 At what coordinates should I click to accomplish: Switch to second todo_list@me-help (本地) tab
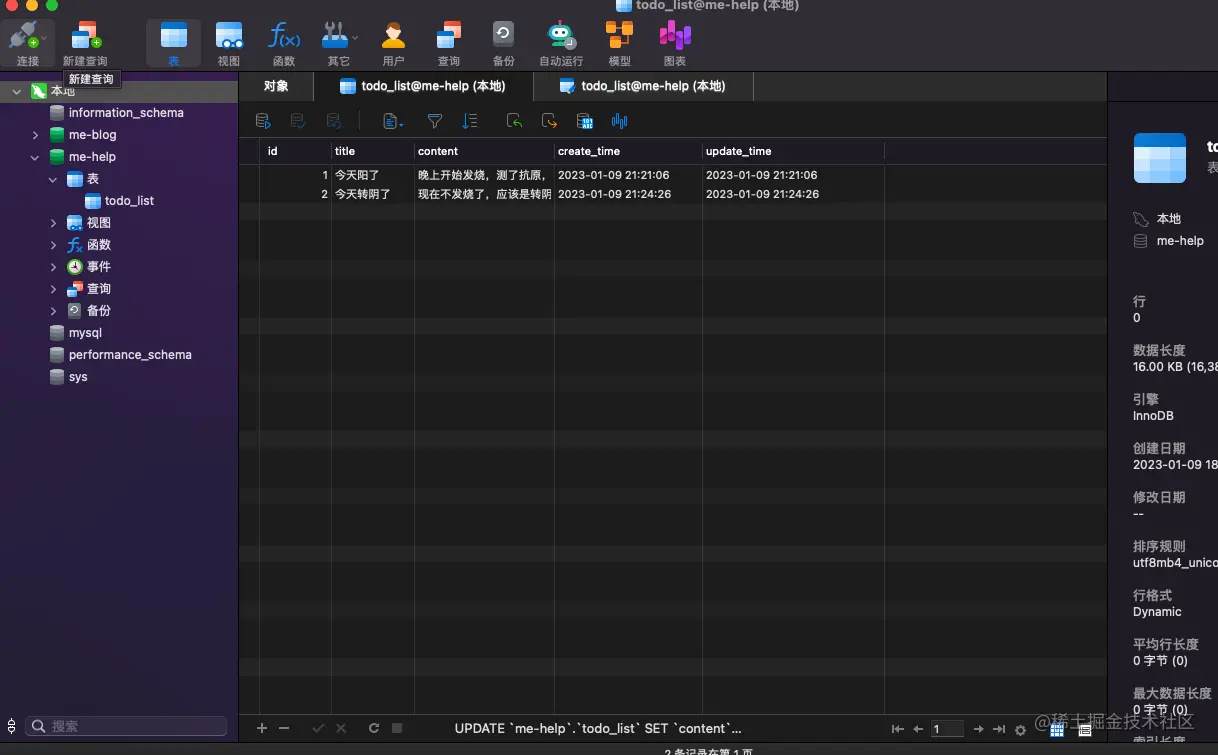643,86
